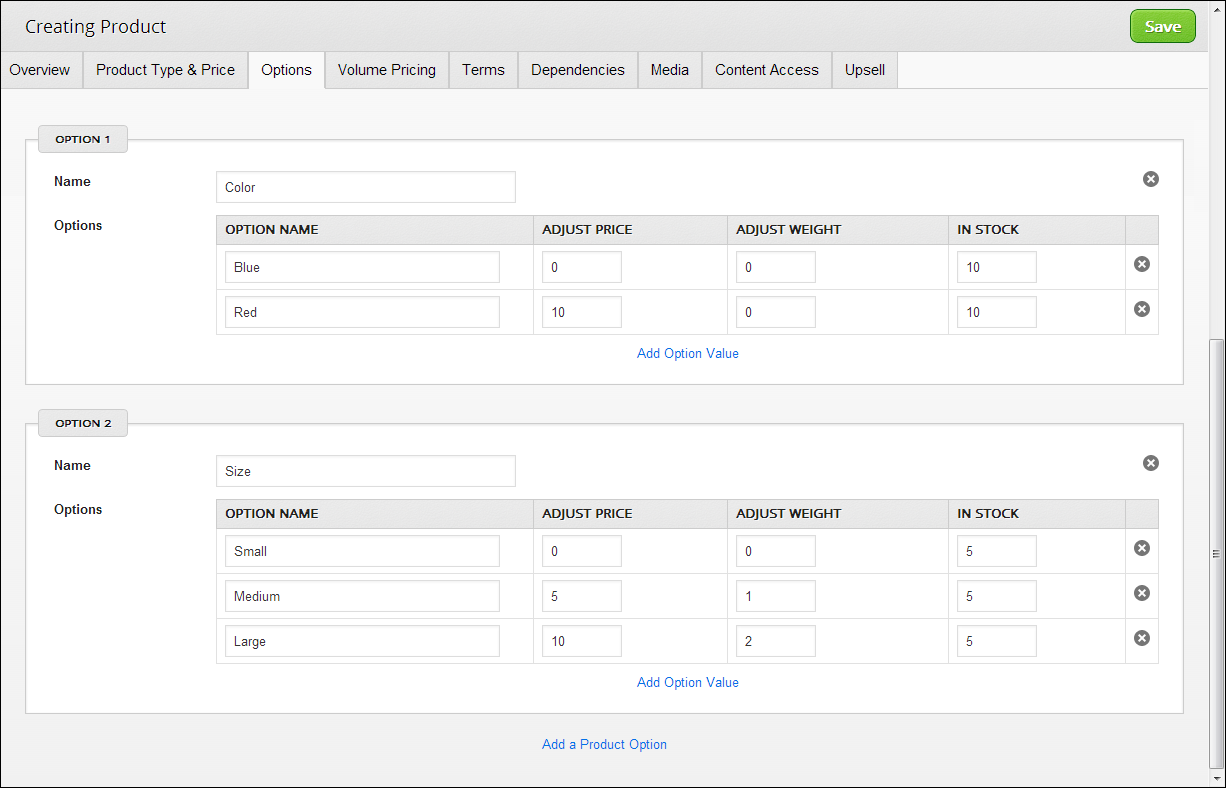
Task: Delete the Large option value row
Action: (x=1142, y=638)
